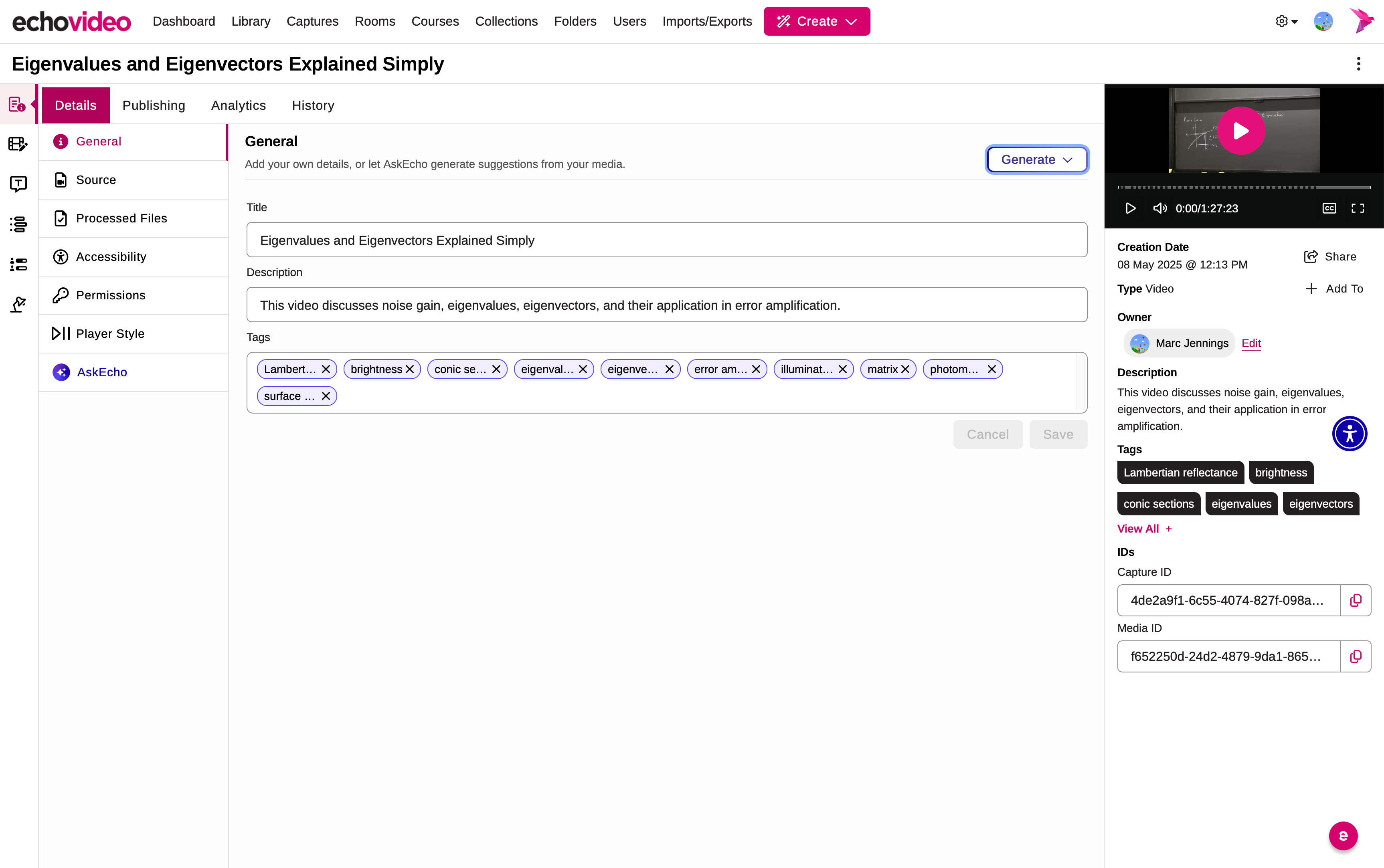Remove the matrix tag
This screenshot has height=868, width=1384.
[905, 369]
